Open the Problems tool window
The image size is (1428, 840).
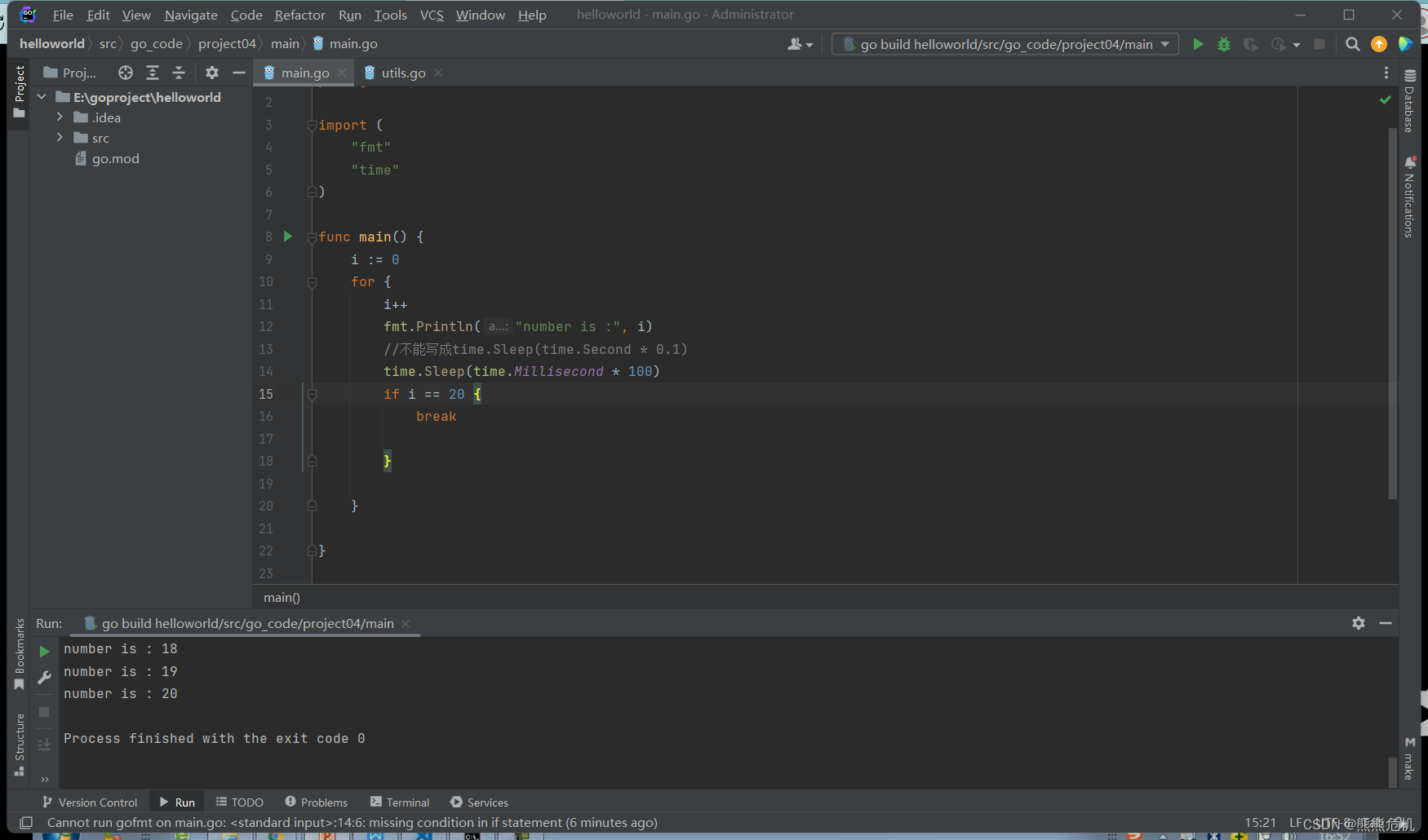coord(317,802)
